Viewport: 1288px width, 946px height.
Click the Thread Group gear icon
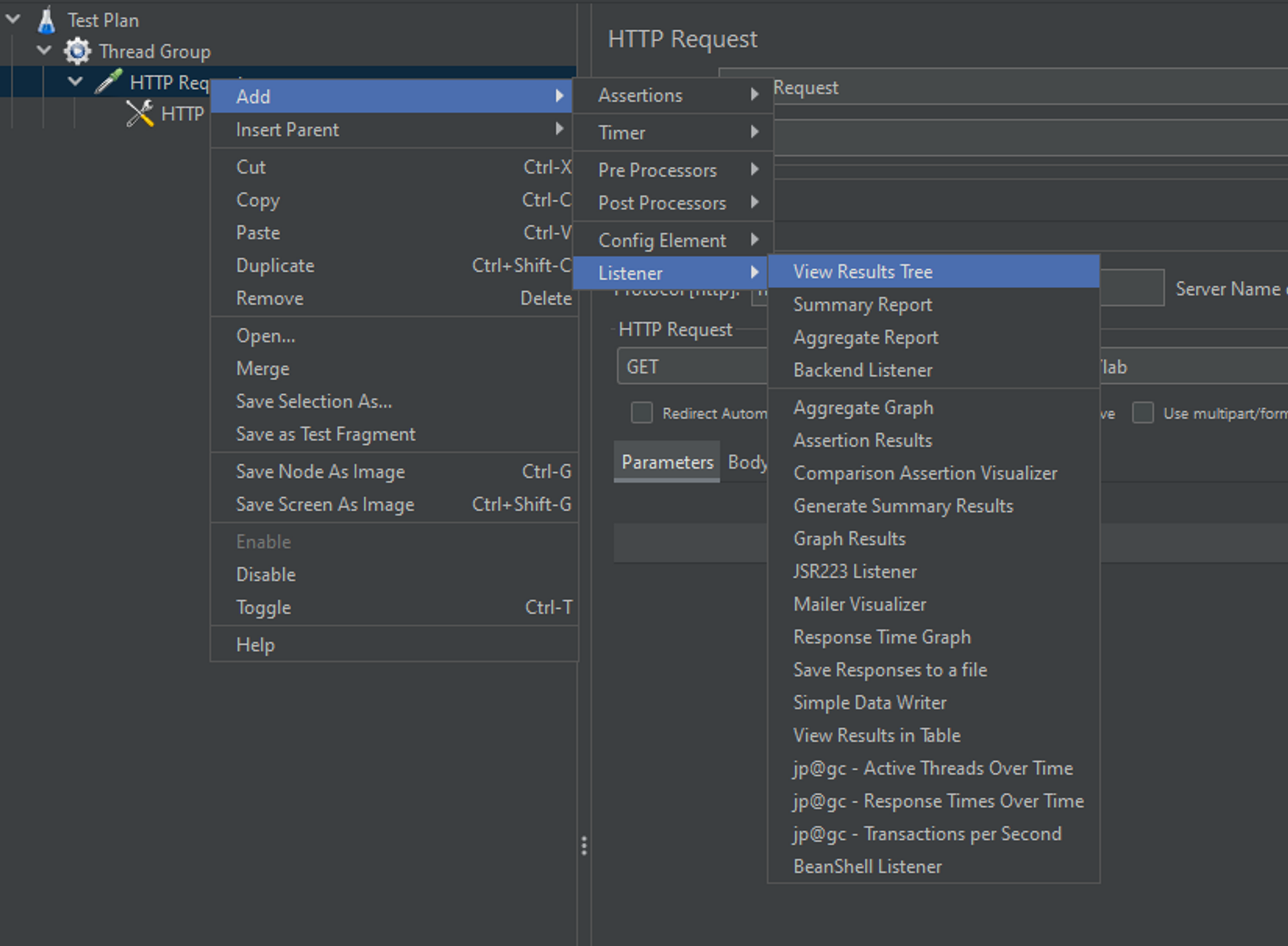pyautogui.click(x=77, y=51)
